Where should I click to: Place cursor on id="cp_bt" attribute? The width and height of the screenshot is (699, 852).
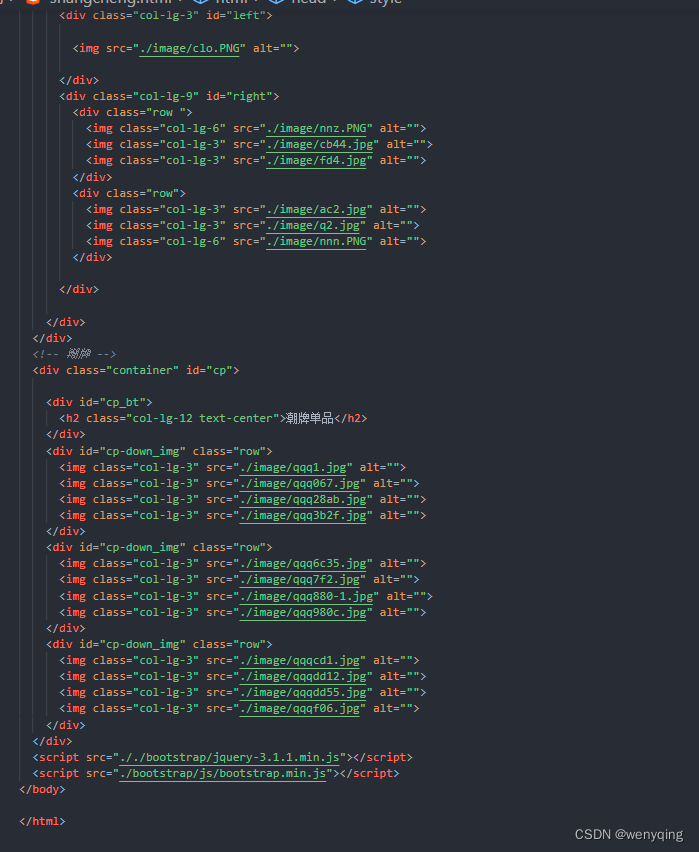113,402
